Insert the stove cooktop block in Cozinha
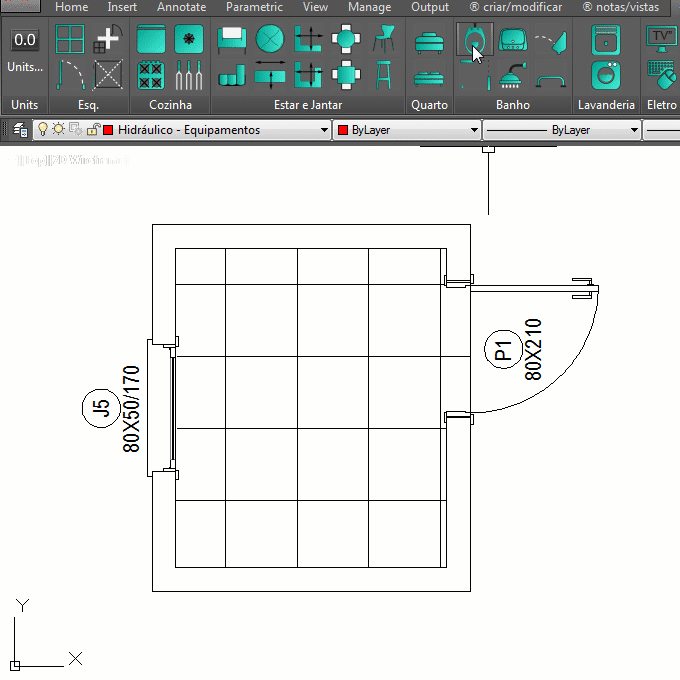Viewport: 680px width, 680px height. click(x=151, y=75)
